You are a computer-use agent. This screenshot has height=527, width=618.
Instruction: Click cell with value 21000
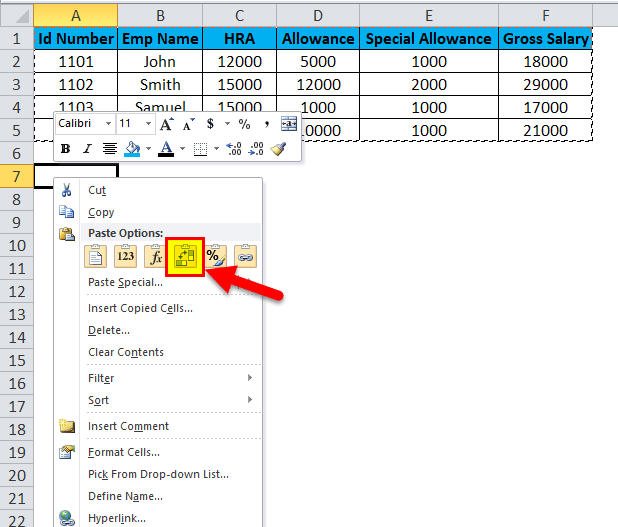[x=545, y=130]
